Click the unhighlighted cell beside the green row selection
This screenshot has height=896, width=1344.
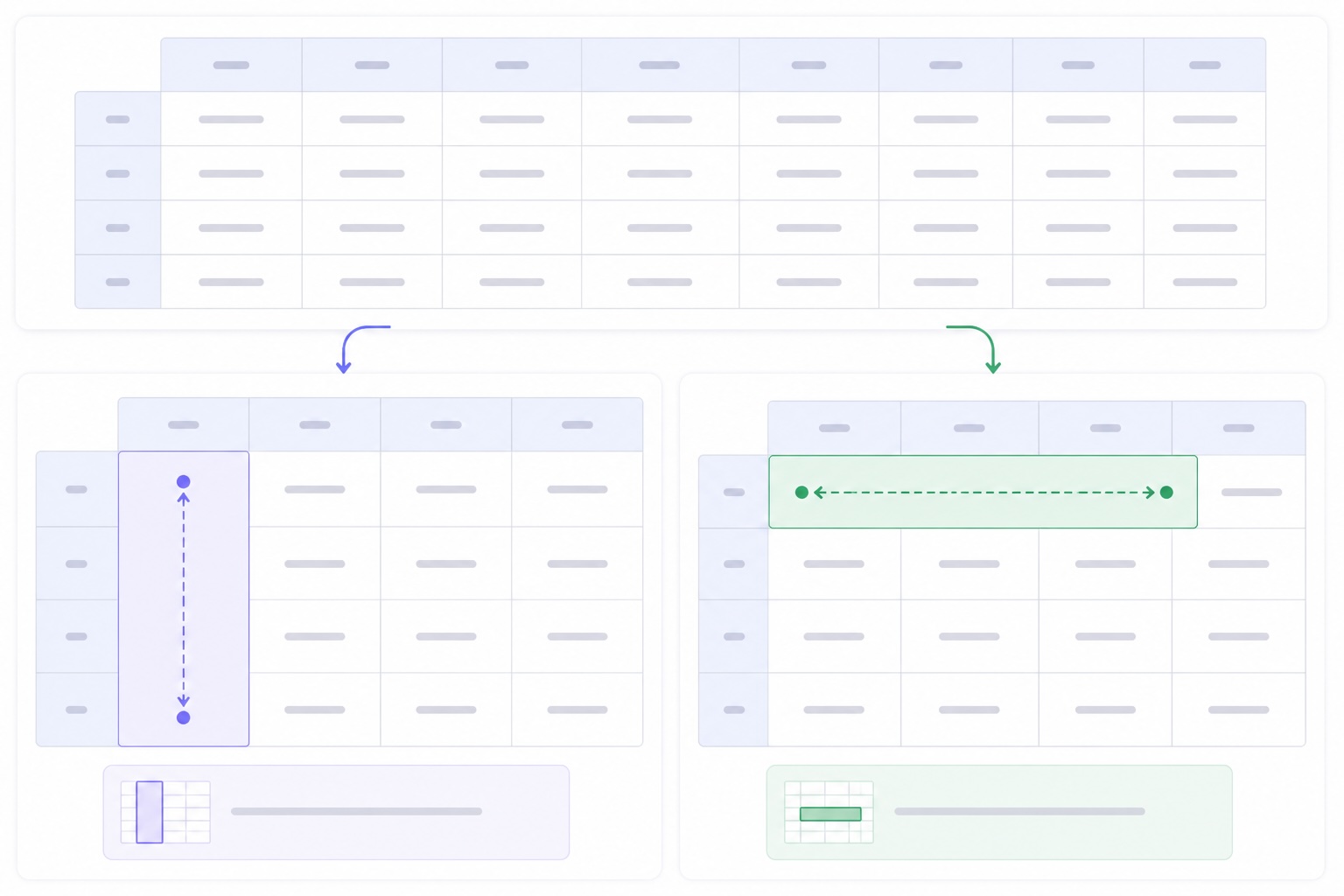pyautogui.click(x=1251, y=492)
